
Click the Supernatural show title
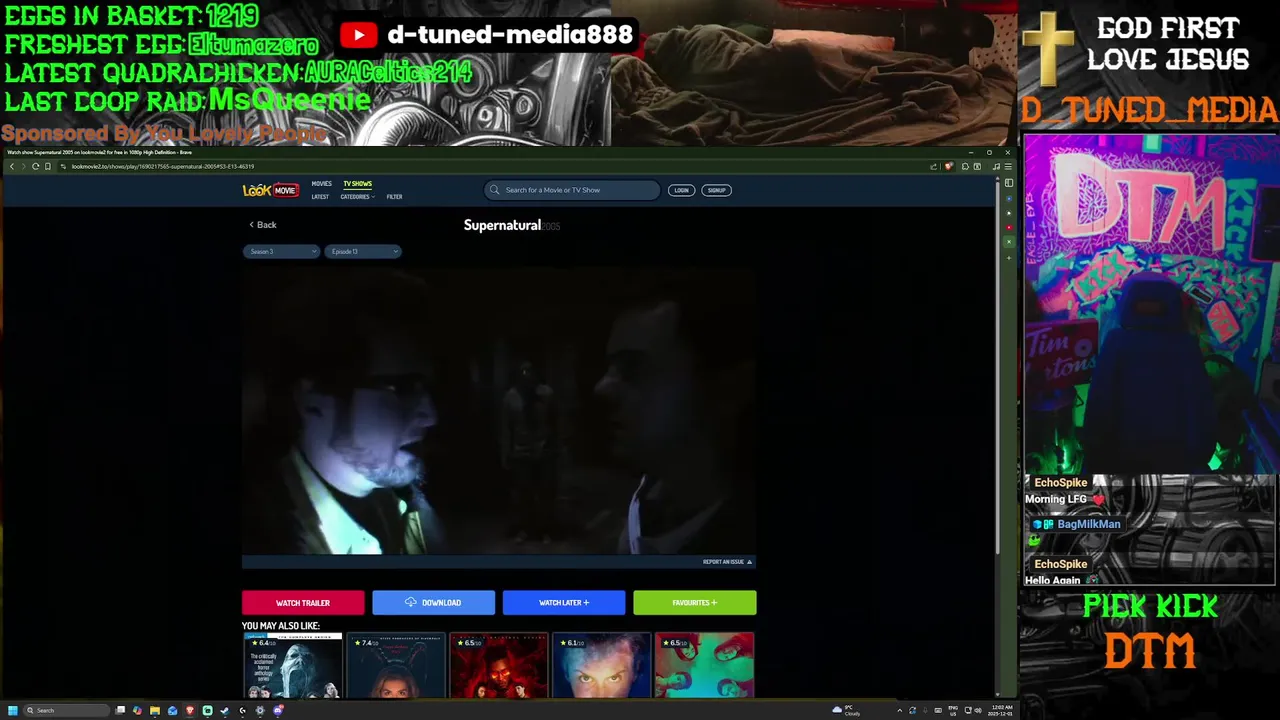[x=502, y=225]
